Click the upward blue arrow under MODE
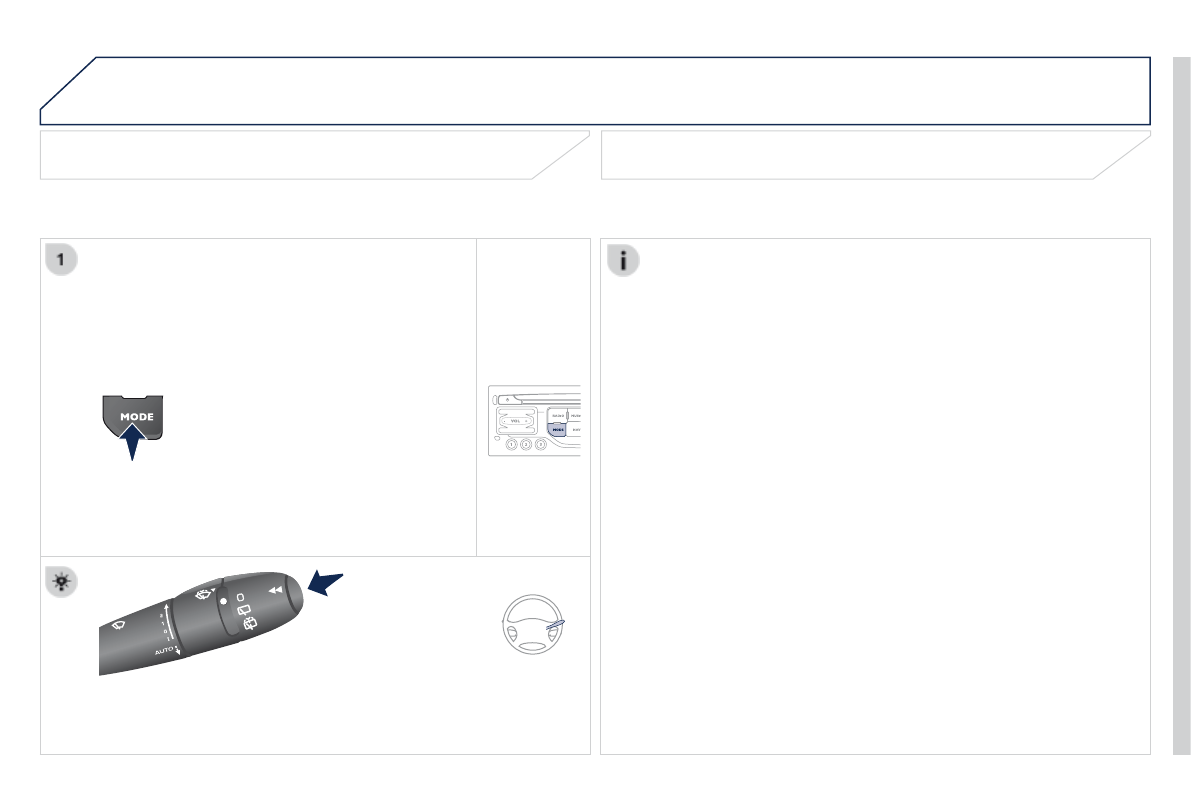Viewport: 1191px width, 794px height. pyautogui.click(x=133, y=441)
